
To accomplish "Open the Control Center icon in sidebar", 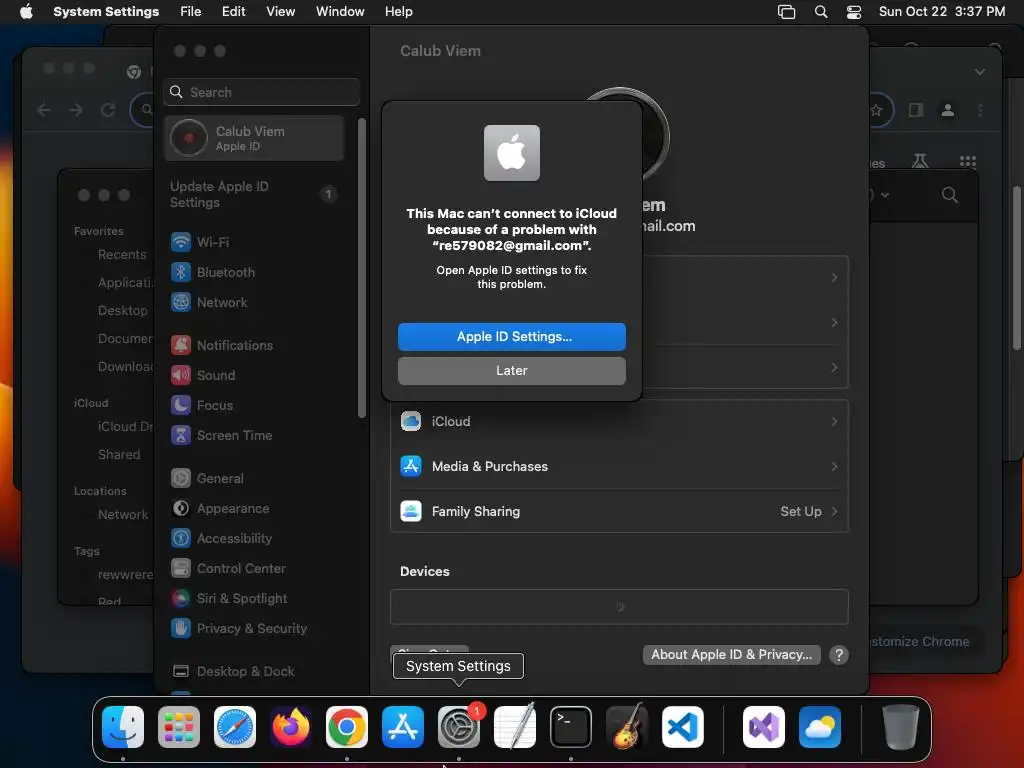I will 181,568.
